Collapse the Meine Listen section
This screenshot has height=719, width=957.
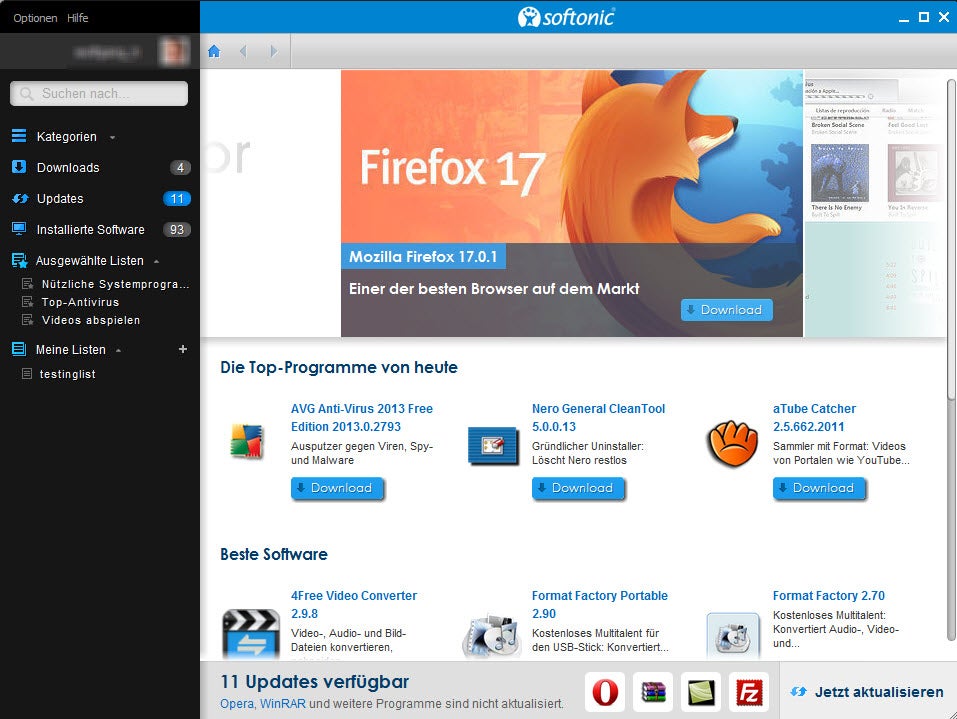click(118, 350)
